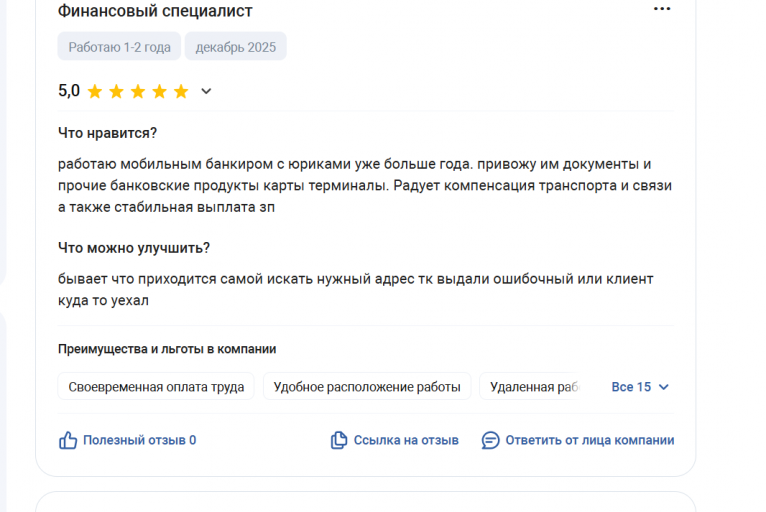Select the Работаю 1-2 года tag

coord(119,47)
